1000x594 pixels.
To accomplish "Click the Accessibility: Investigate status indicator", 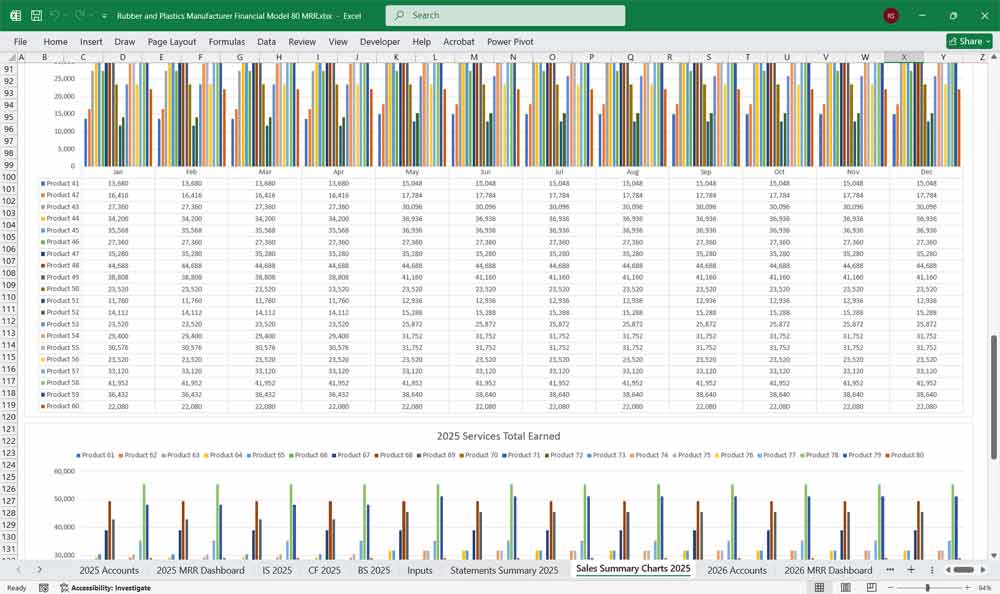I will pyautogui.click(x=108, y=587).
